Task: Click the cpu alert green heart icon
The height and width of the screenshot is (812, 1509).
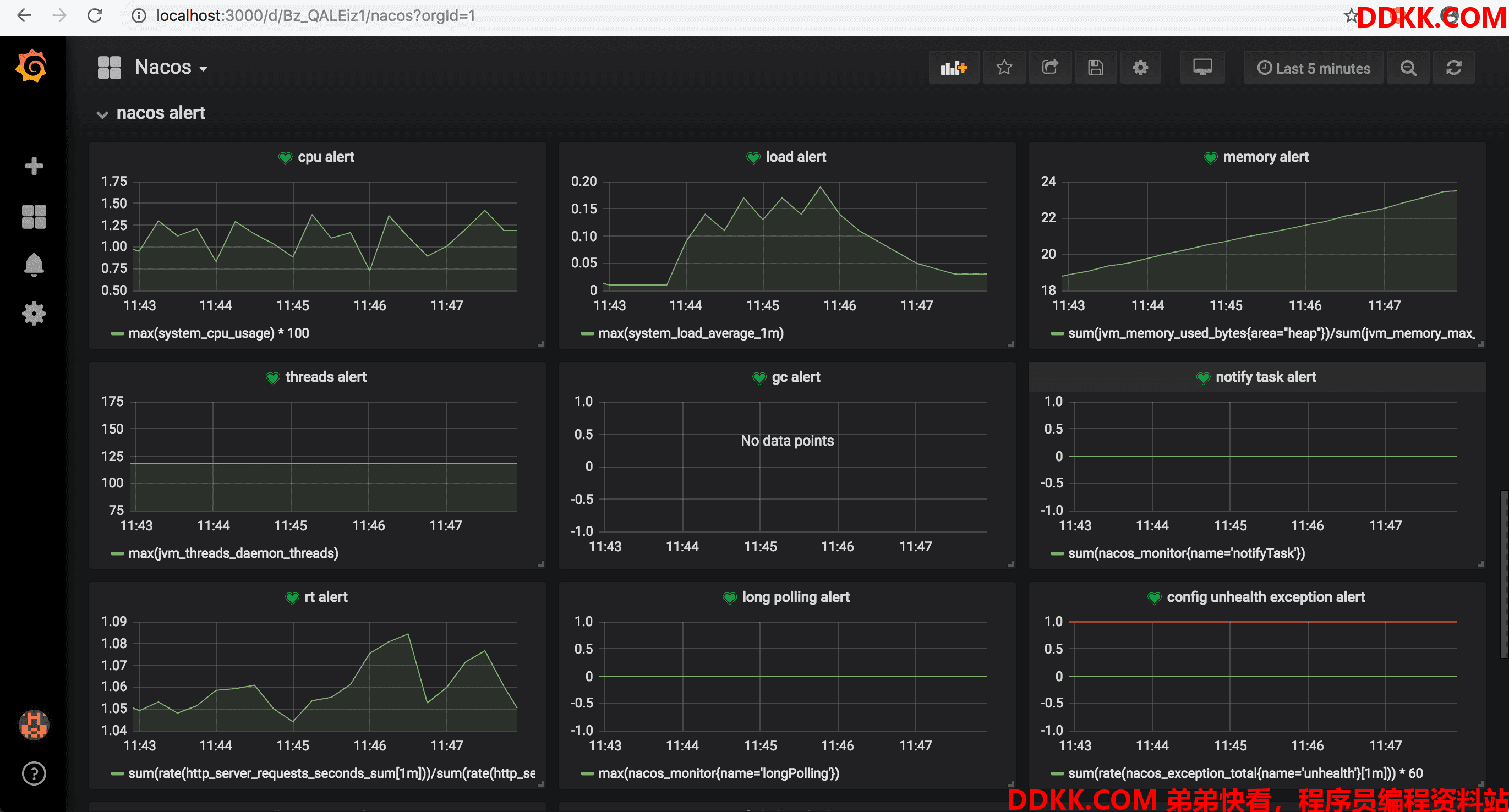Action: coord(285,157)
